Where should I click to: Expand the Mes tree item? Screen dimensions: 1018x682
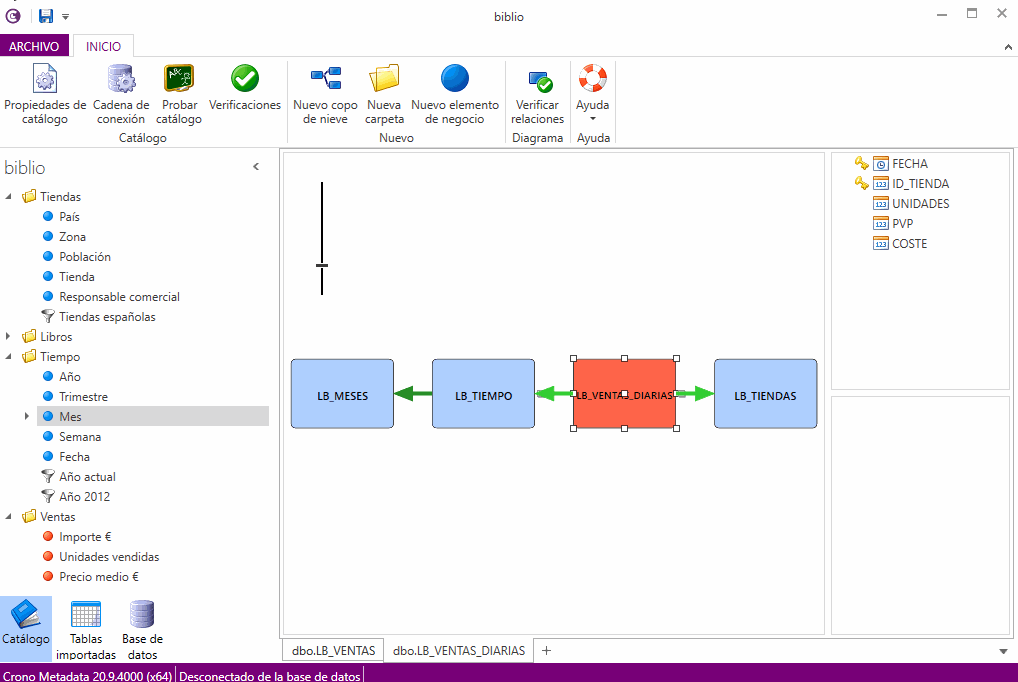pos(27,417)
